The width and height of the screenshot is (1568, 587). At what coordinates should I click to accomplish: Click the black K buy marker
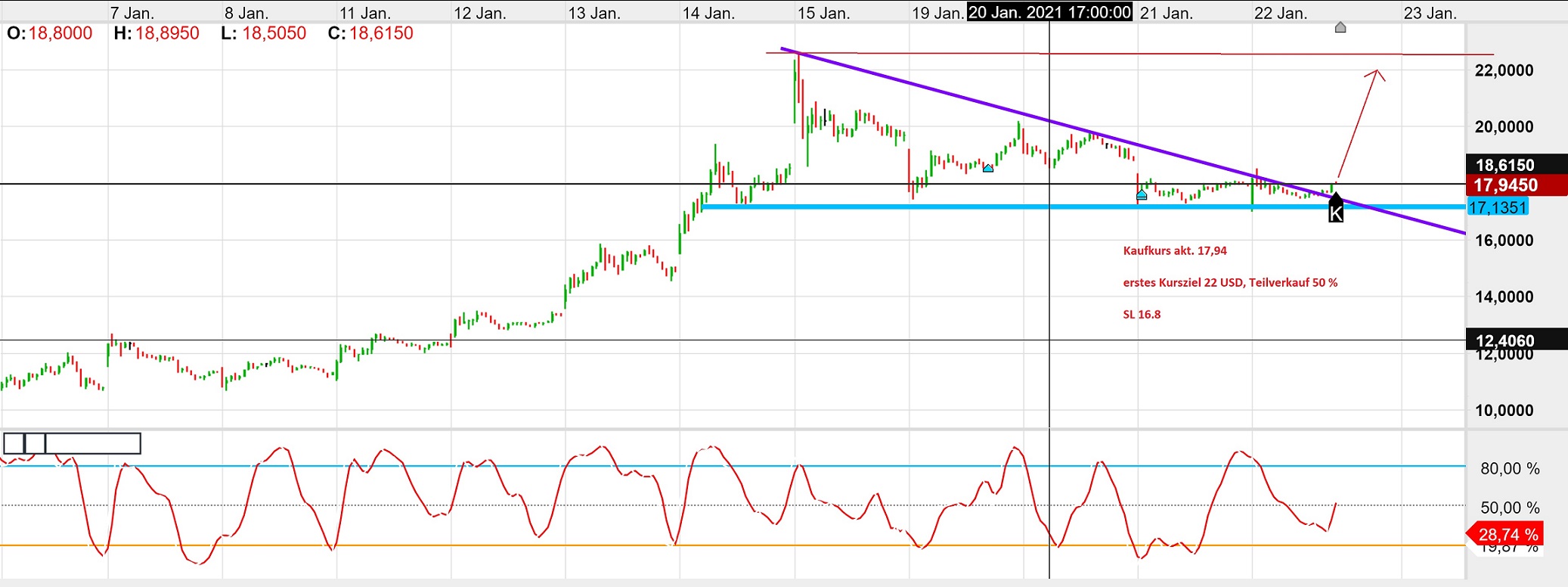(1336, 210)
